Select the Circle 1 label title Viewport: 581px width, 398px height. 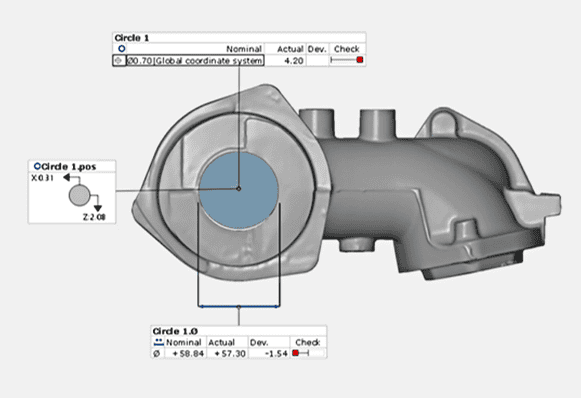[x=132, y=38]
